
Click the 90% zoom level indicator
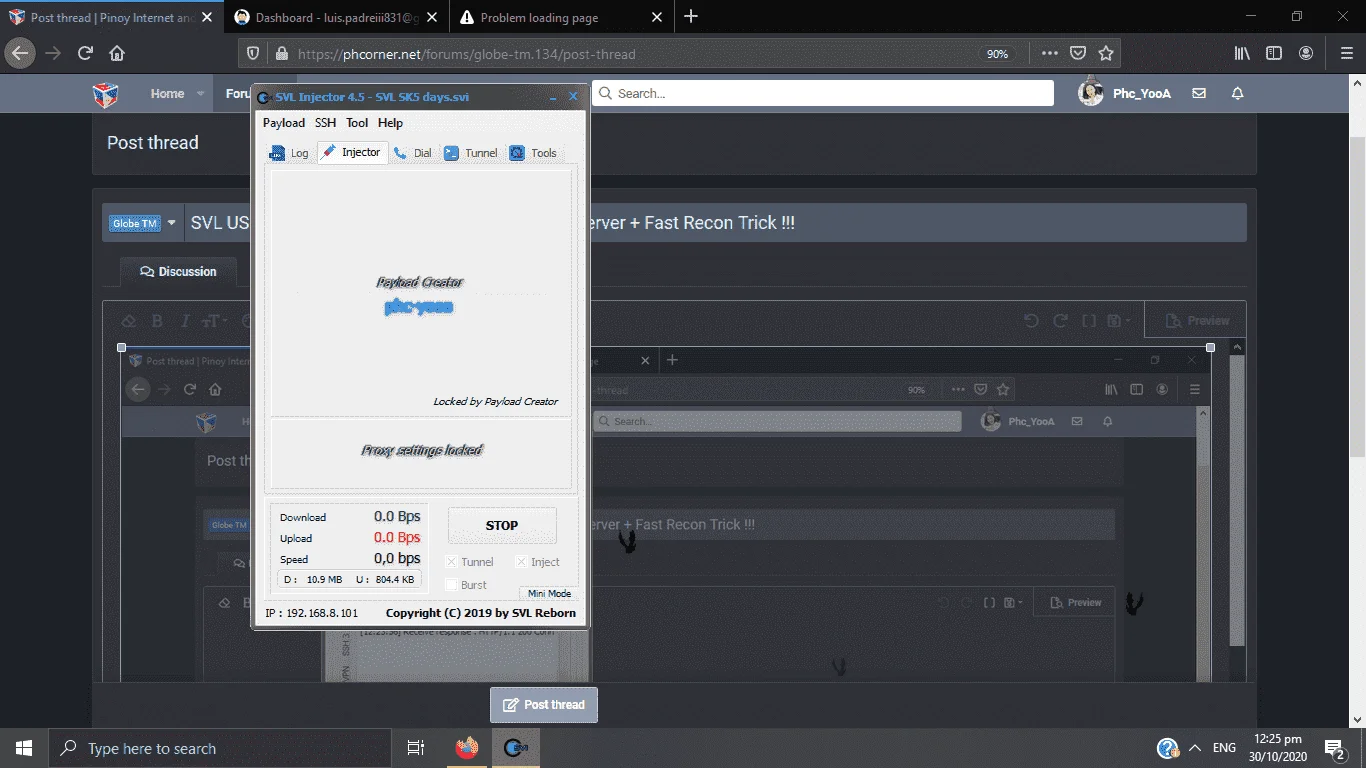coord(997,54)
